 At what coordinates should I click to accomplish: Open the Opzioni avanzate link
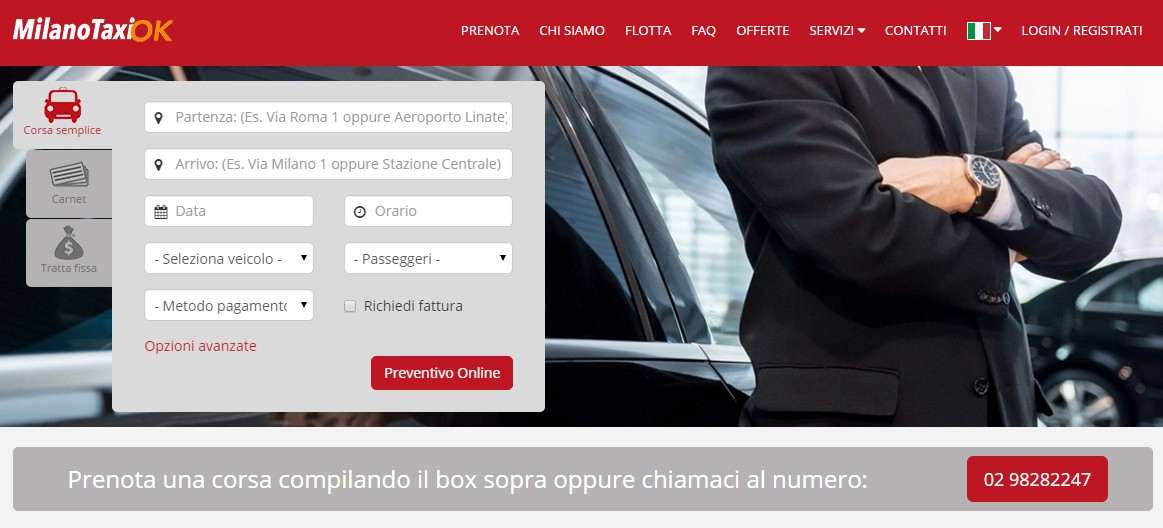(x=200, y=346)
